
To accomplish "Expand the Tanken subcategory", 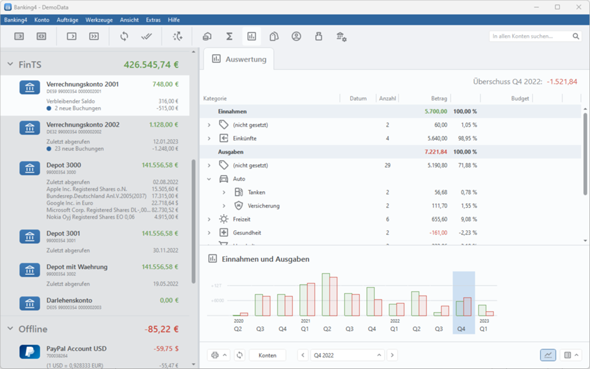I will (224, 192).
